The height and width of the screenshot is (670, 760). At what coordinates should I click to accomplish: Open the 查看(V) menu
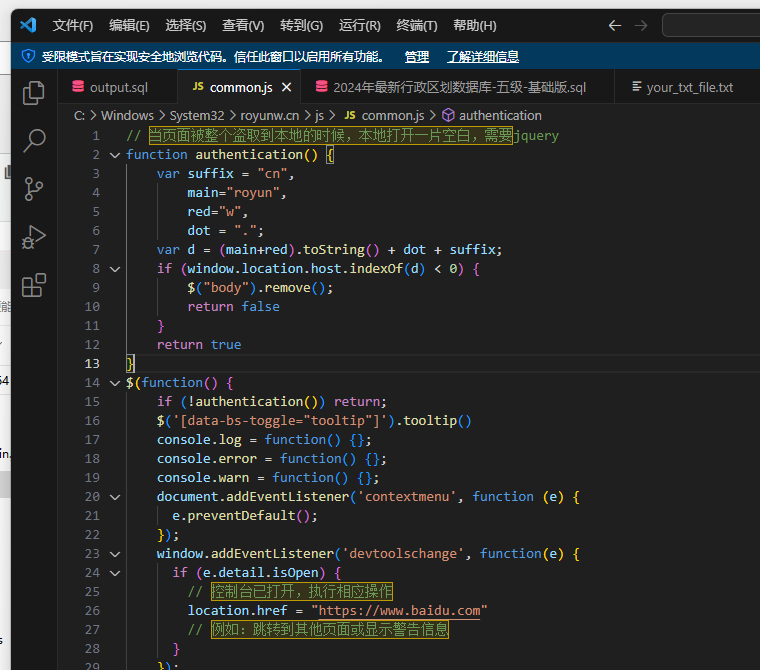click(x=243, y=25)
